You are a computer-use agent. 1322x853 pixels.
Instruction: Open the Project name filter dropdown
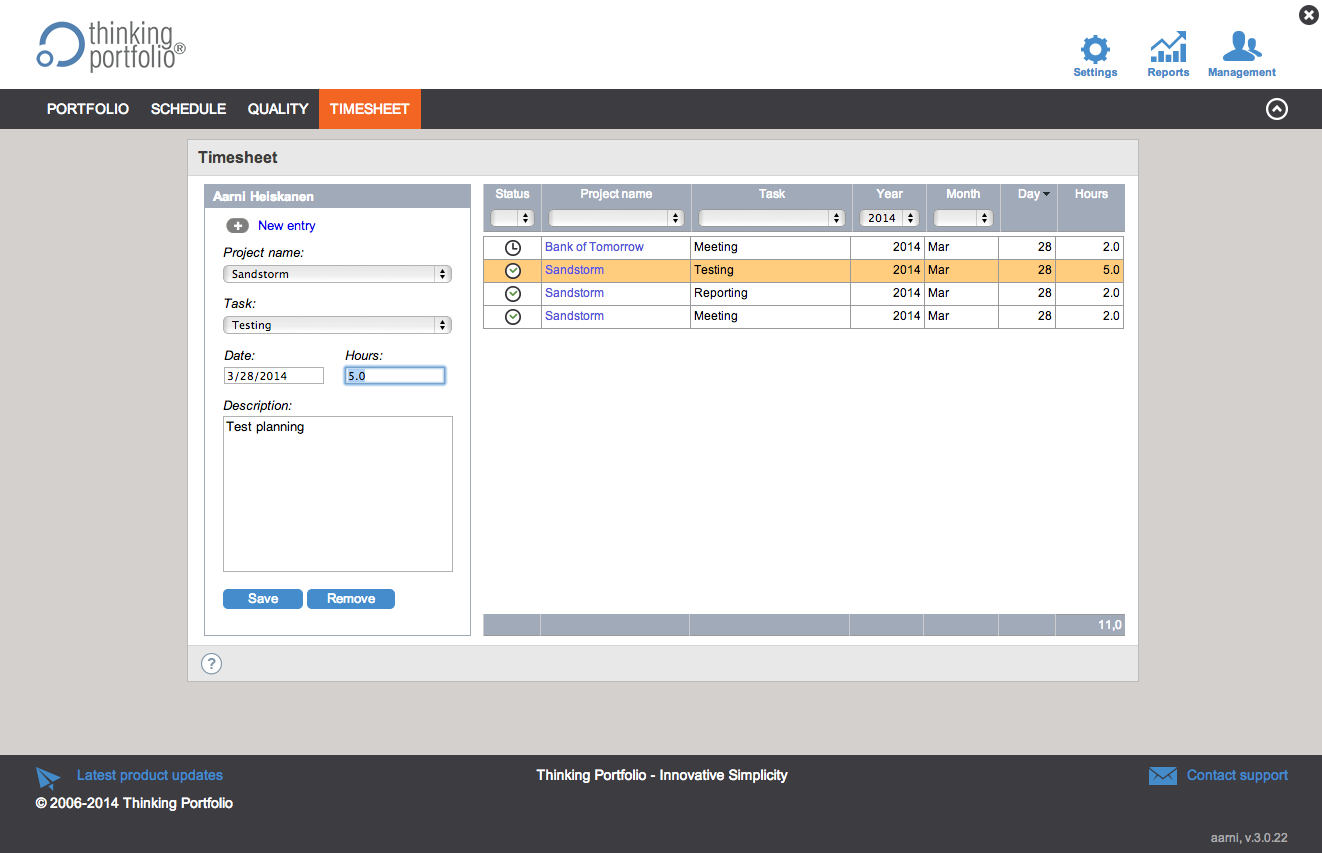tap(616, 218)
